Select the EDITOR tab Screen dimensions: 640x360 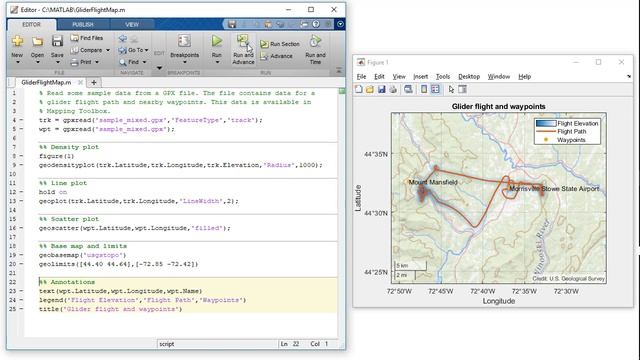point(31,24)
